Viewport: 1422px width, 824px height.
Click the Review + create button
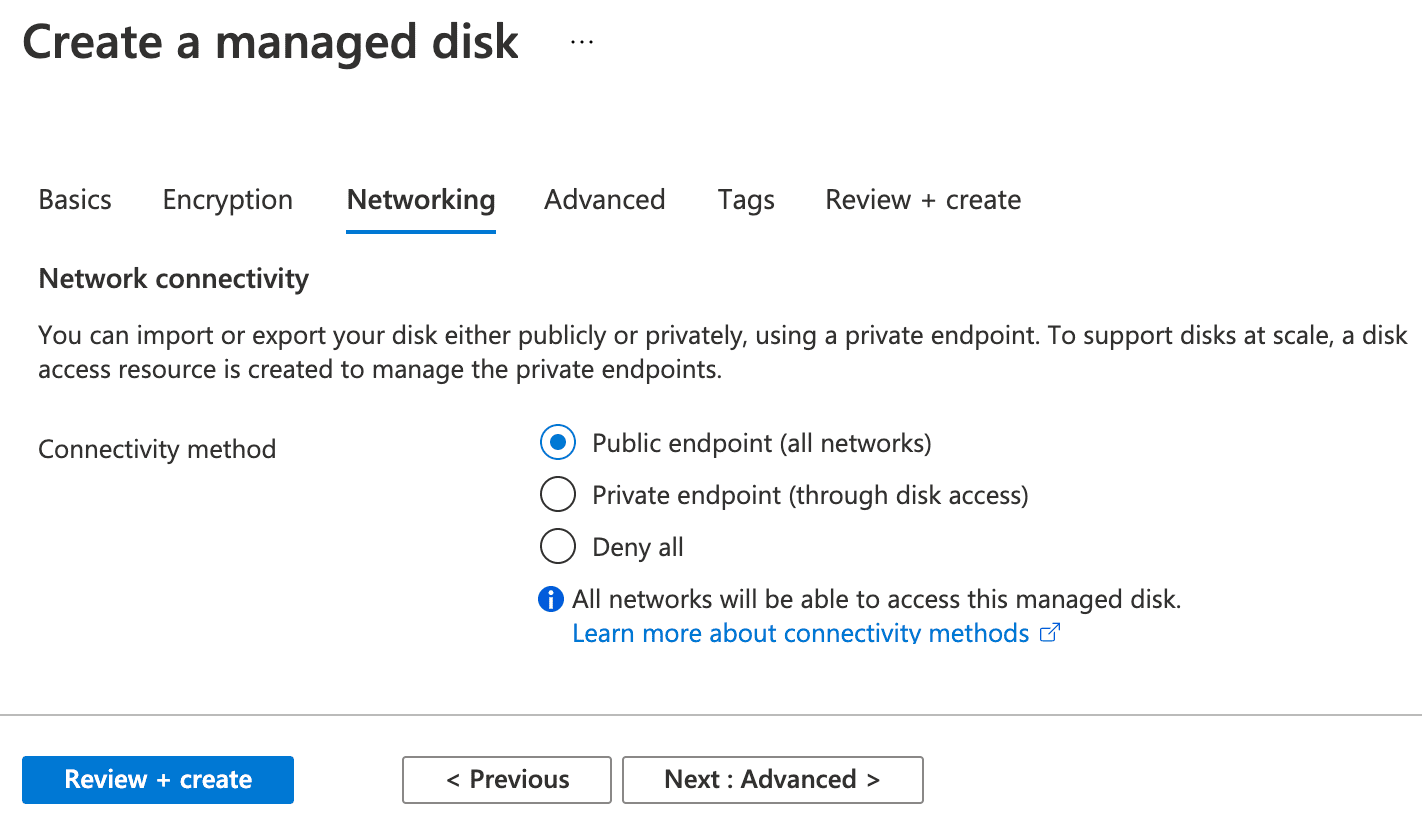157,779
